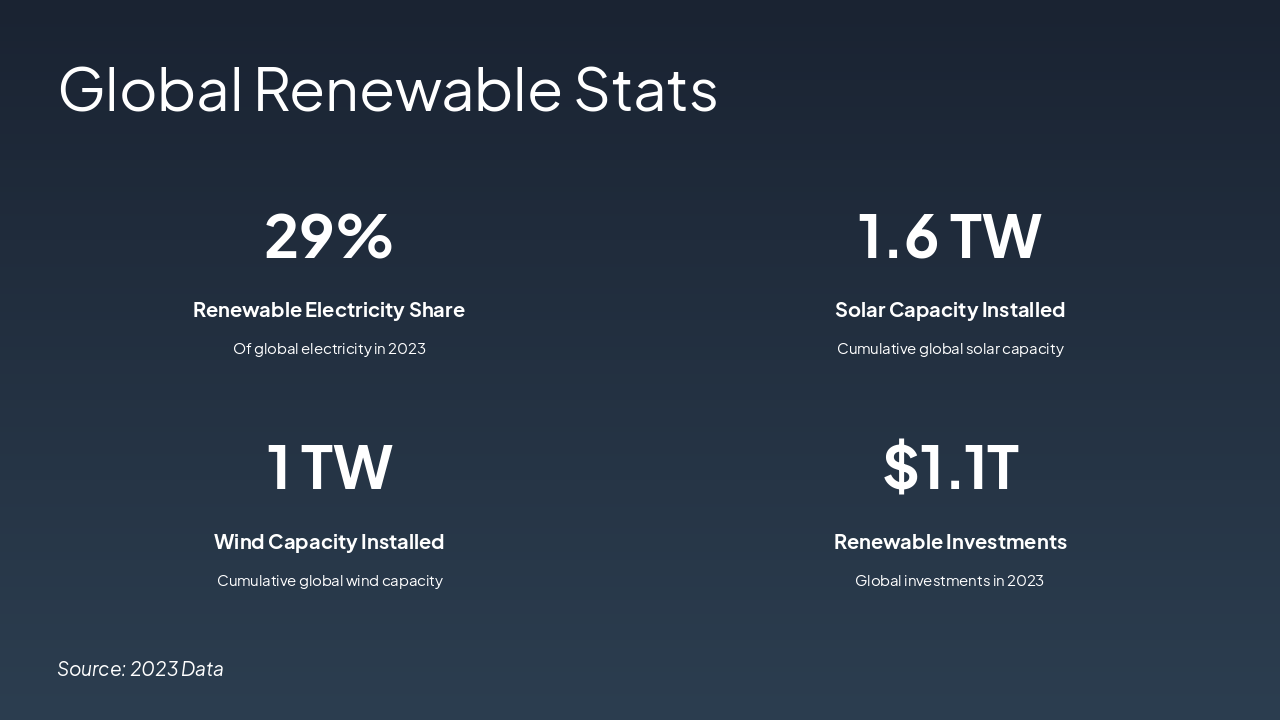Click the "$1.1T" investment figure

[x=950, y=468]
